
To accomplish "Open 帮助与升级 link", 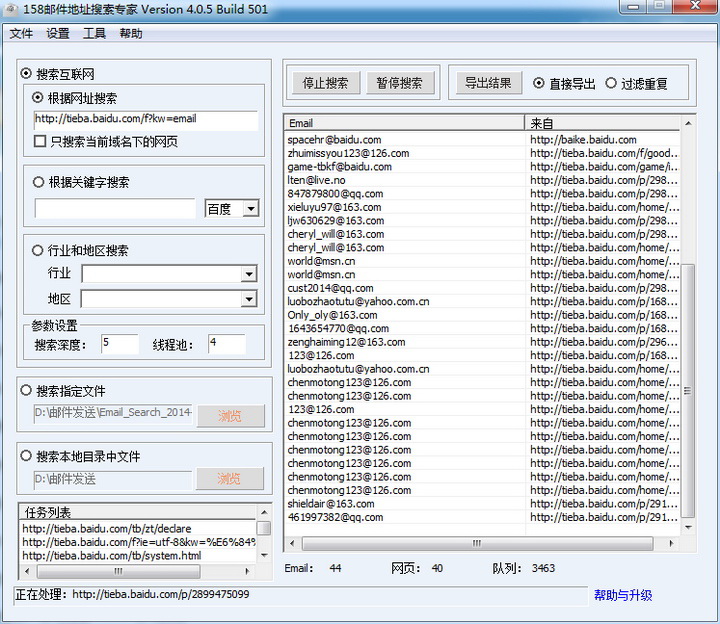I will pos(623,595).
